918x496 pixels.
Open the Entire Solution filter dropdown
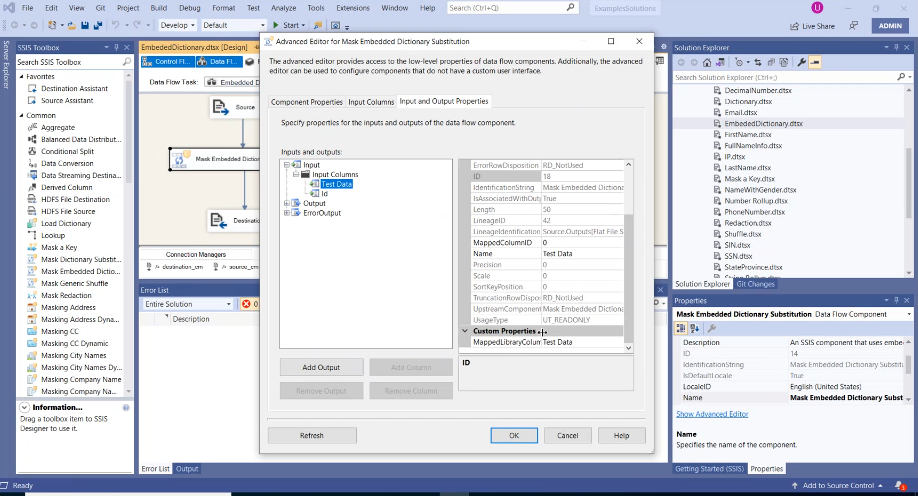pos(188,304)
